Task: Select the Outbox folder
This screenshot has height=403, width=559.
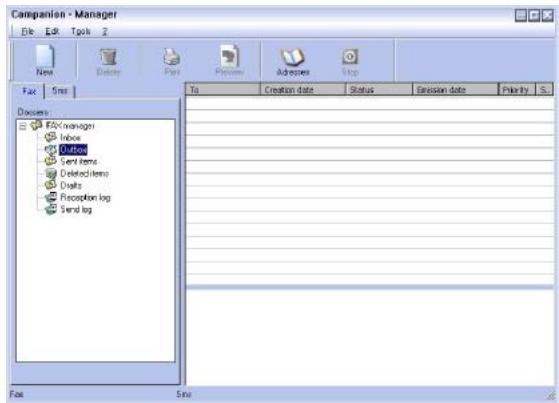Action: pyautogui.click(x=73, y=150)
